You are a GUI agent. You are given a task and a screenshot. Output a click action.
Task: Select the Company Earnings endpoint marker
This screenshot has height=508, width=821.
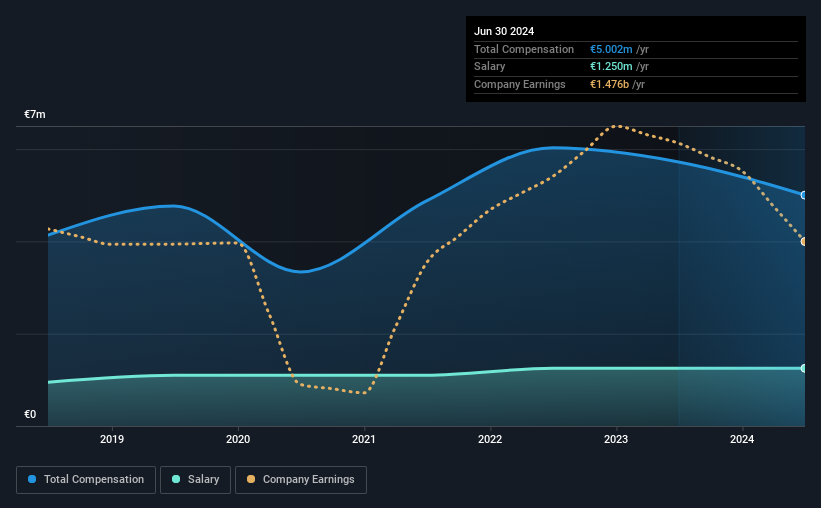804,241
